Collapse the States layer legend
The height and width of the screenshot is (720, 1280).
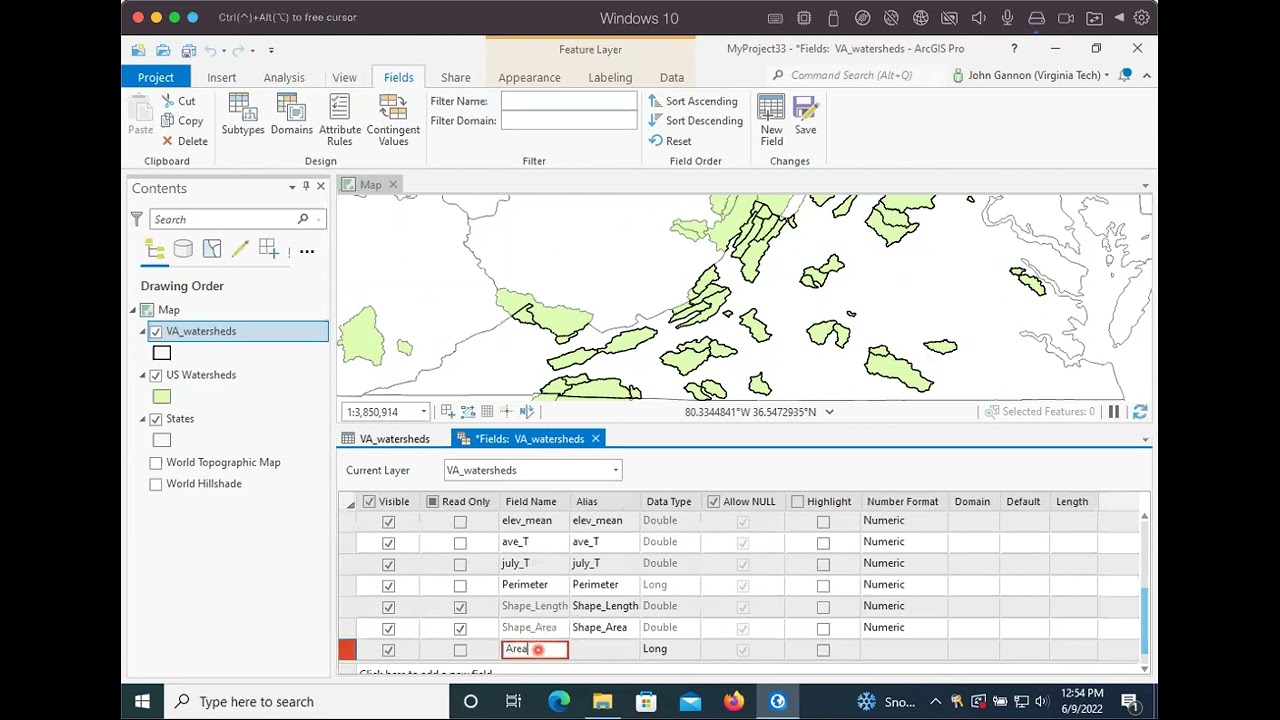[143, 419]
